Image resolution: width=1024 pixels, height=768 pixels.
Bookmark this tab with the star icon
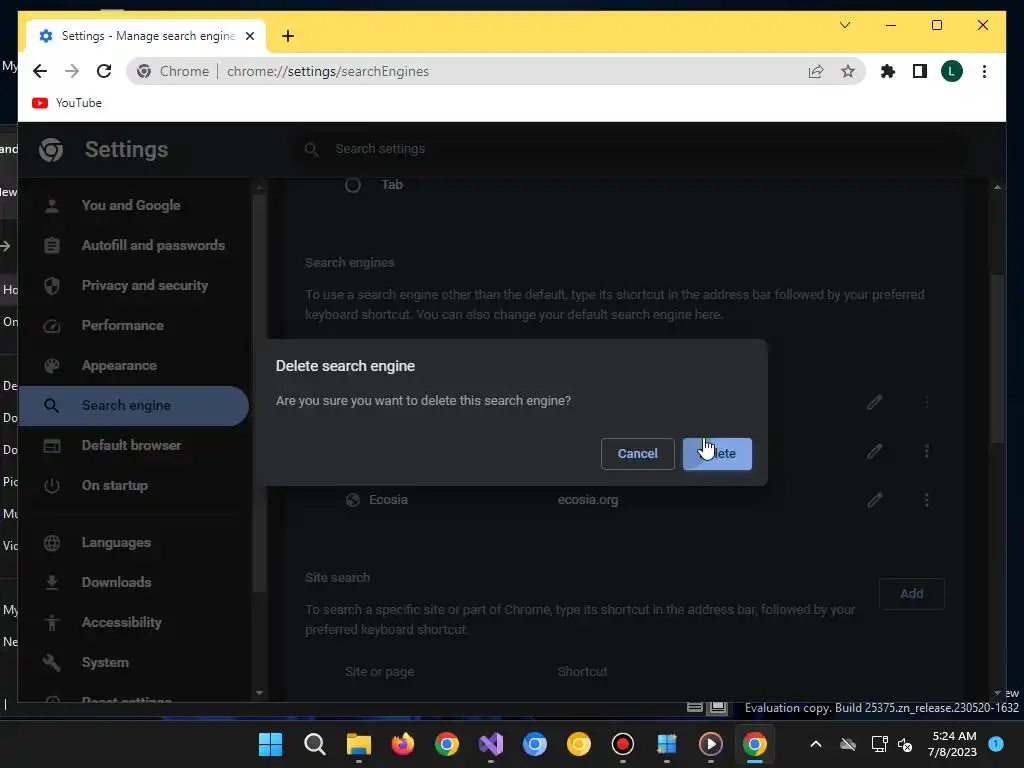pos(848,71)
